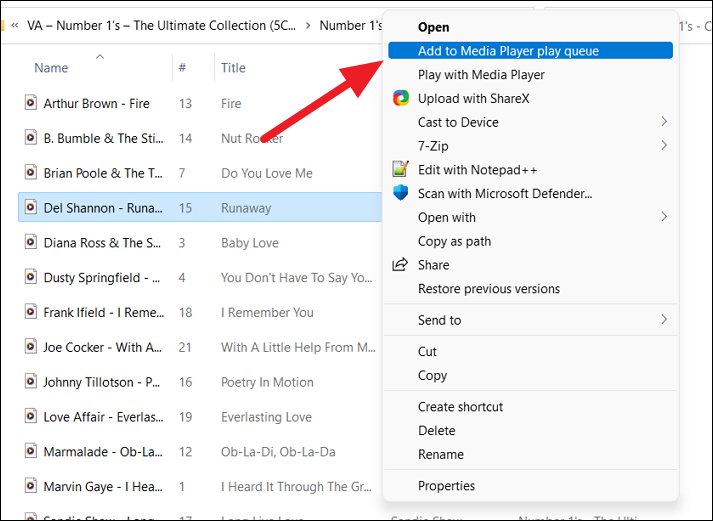Click the Frank Ifield file icon
The width and height of the screenshot is (713, 521).
click(30, 312)
